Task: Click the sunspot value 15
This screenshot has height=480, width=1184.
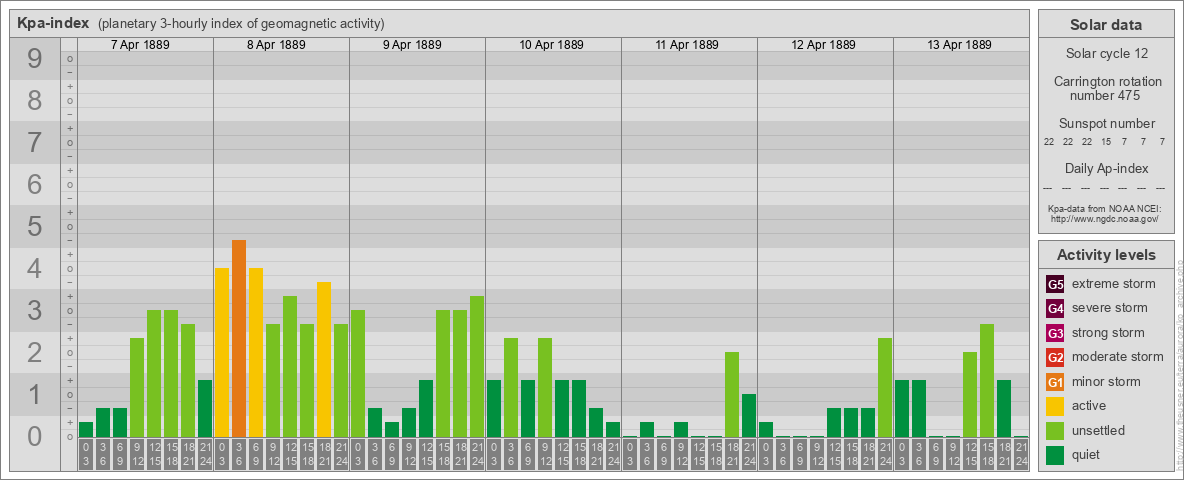Action: [x=1106, y=142]
